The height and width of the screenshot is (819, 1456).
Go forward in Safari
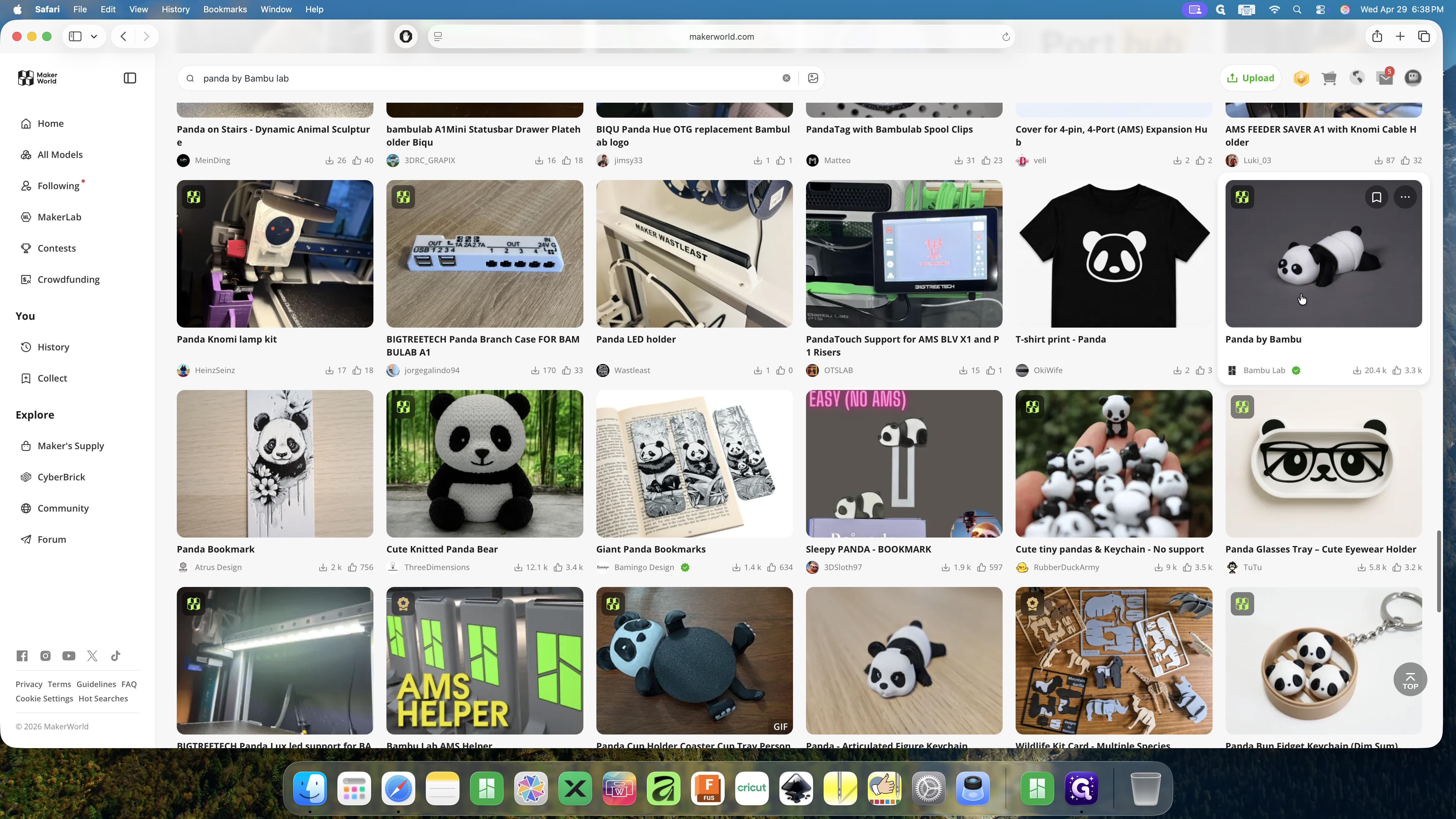(146, 36)
